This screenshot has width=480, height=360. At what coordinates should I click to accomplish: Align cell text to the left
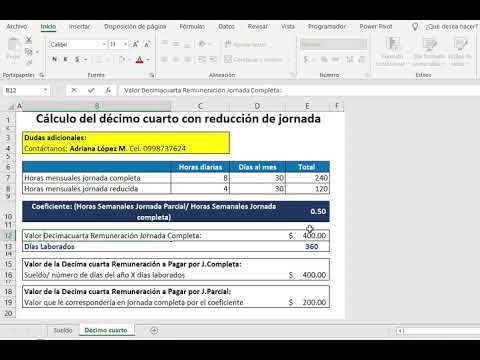pyautogui.click(x=164, y=60)
